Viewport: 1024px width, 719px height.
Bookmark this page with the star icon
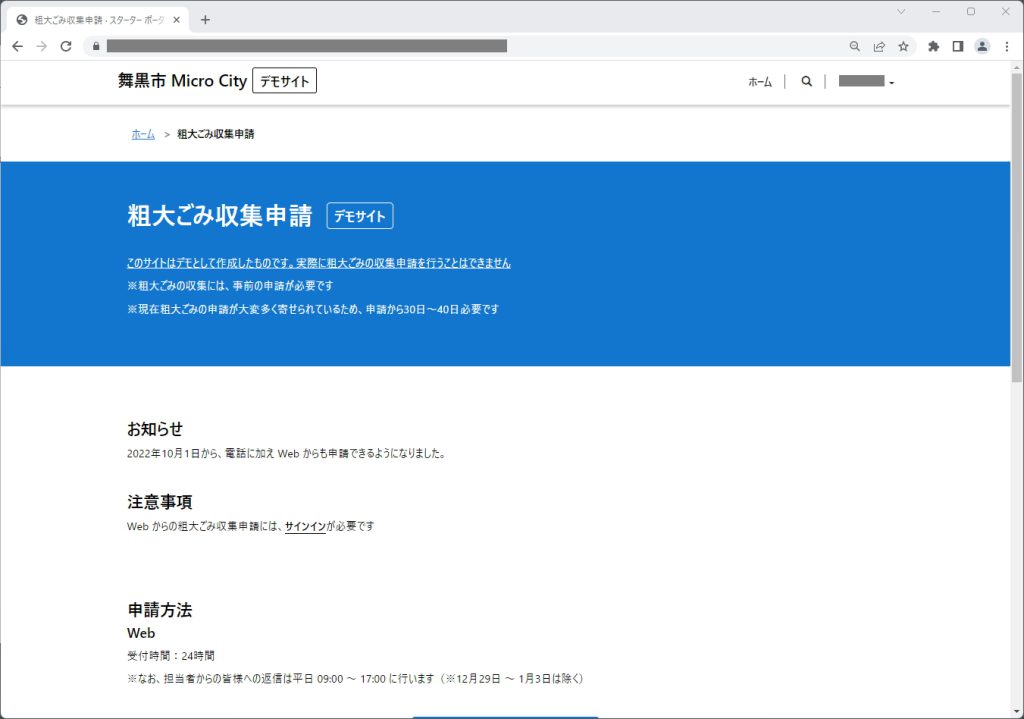(903, 46)
